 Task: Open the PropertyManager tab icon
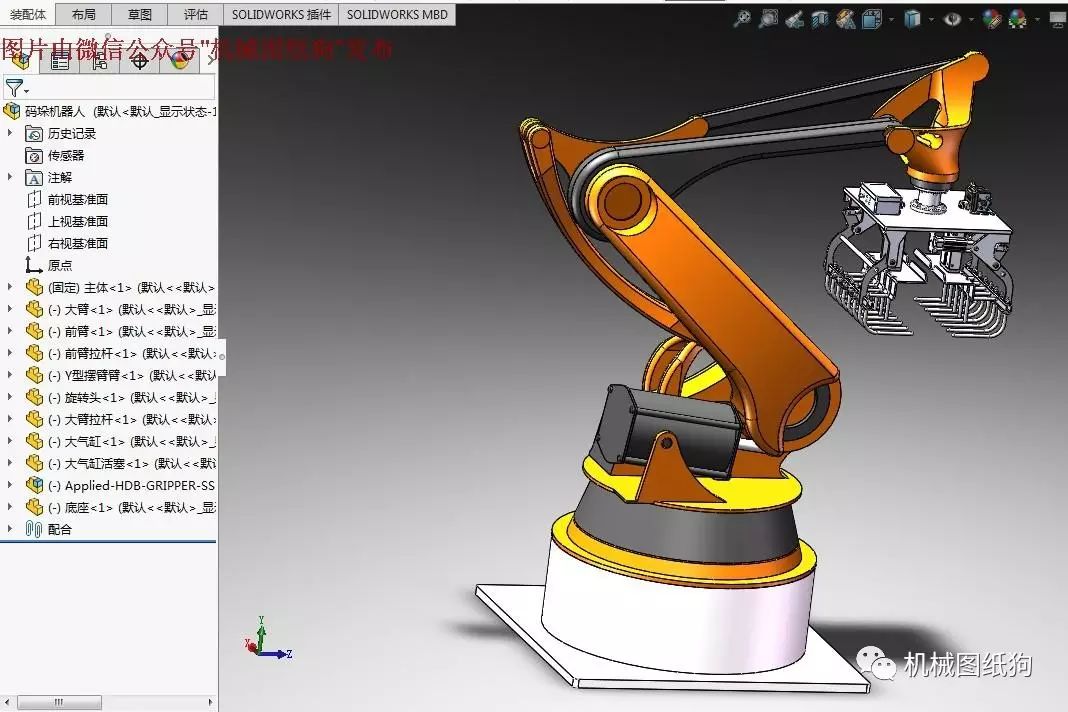(x=60, y=61)
